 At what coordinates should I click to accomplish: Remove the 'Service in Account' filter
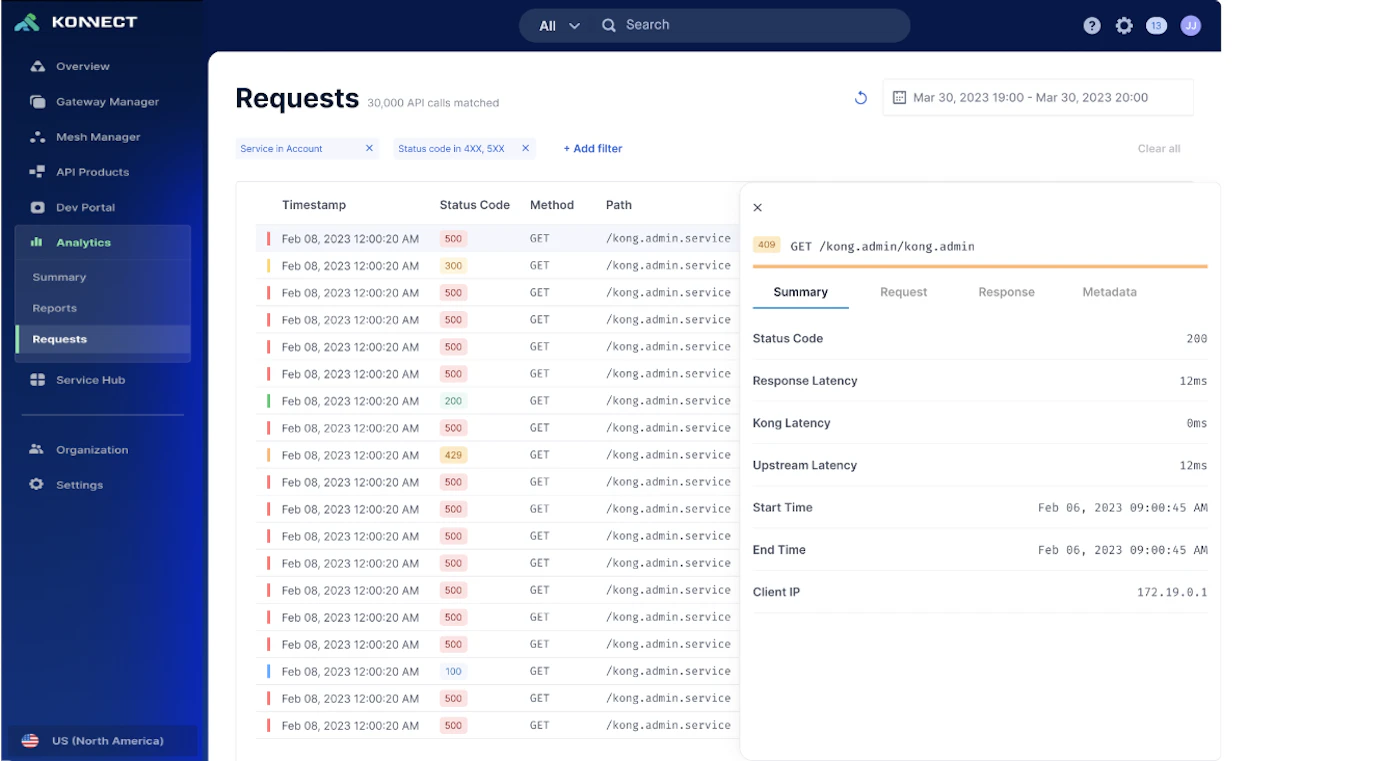(x=369, y=149)
